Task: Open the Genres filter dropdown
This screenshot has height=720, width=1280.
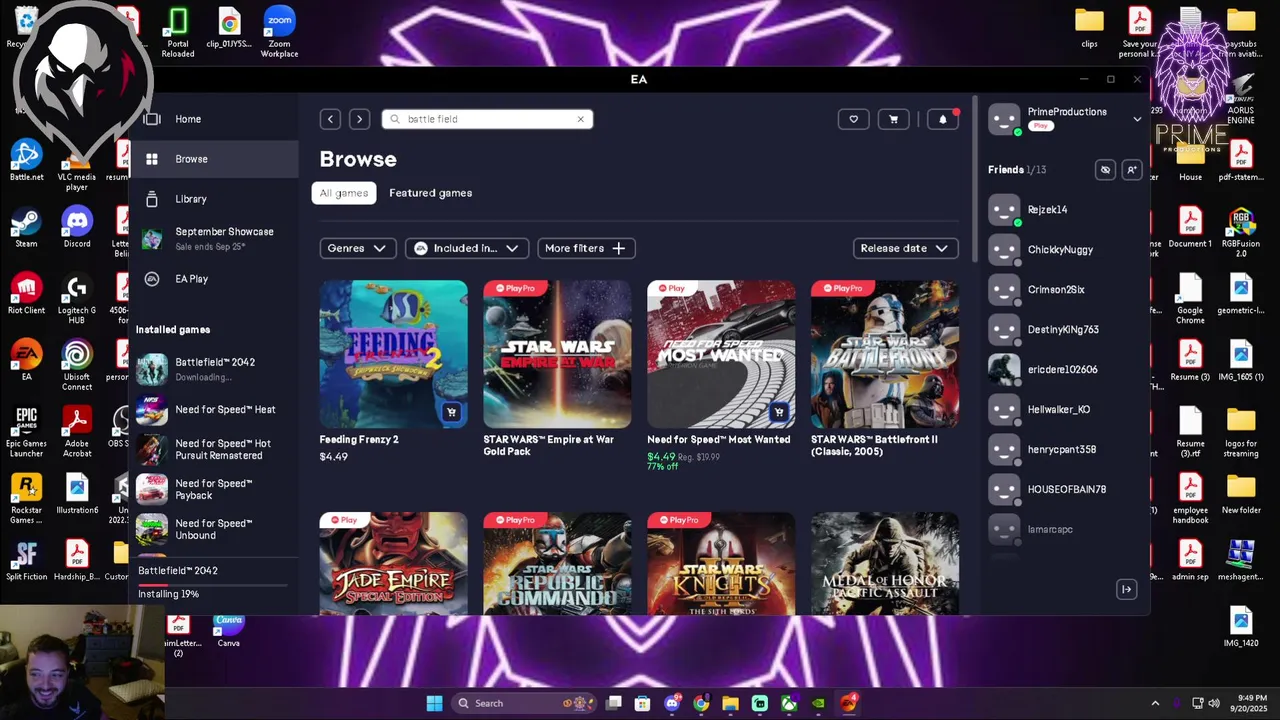Action: pyautogui.click(x=358, y=248)
